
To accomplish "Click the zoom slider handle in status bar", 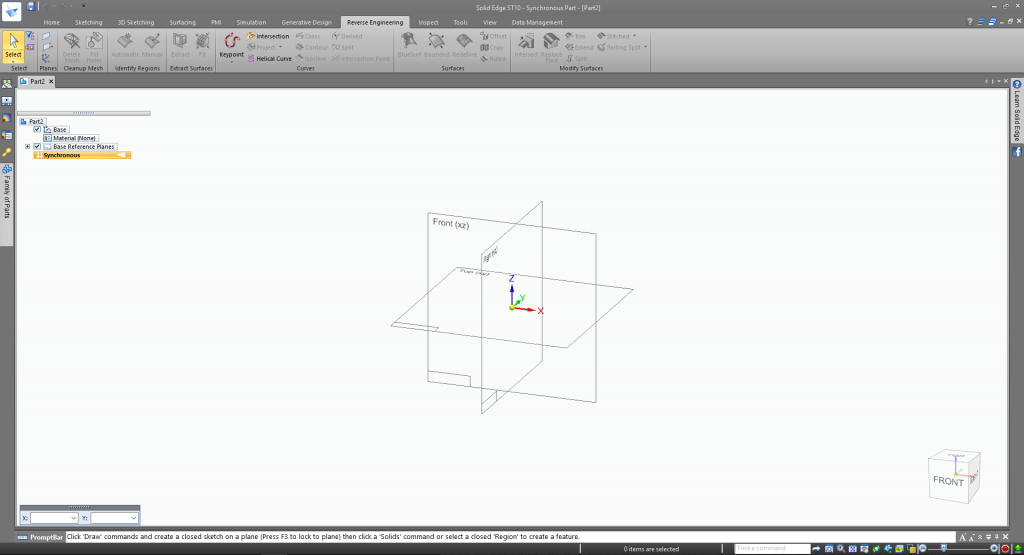I will click(943, 549).
